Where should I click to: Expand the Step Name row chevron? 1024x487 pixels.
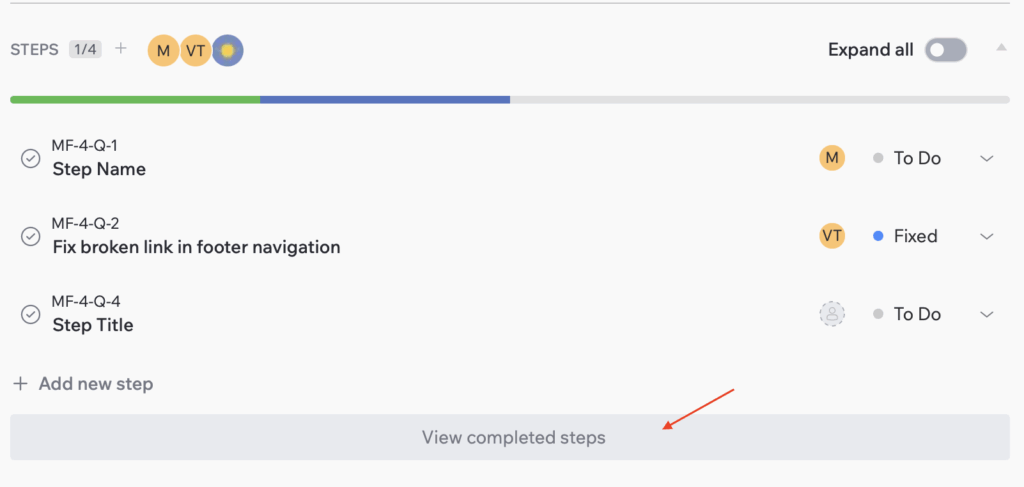click(x=987, y=158)
